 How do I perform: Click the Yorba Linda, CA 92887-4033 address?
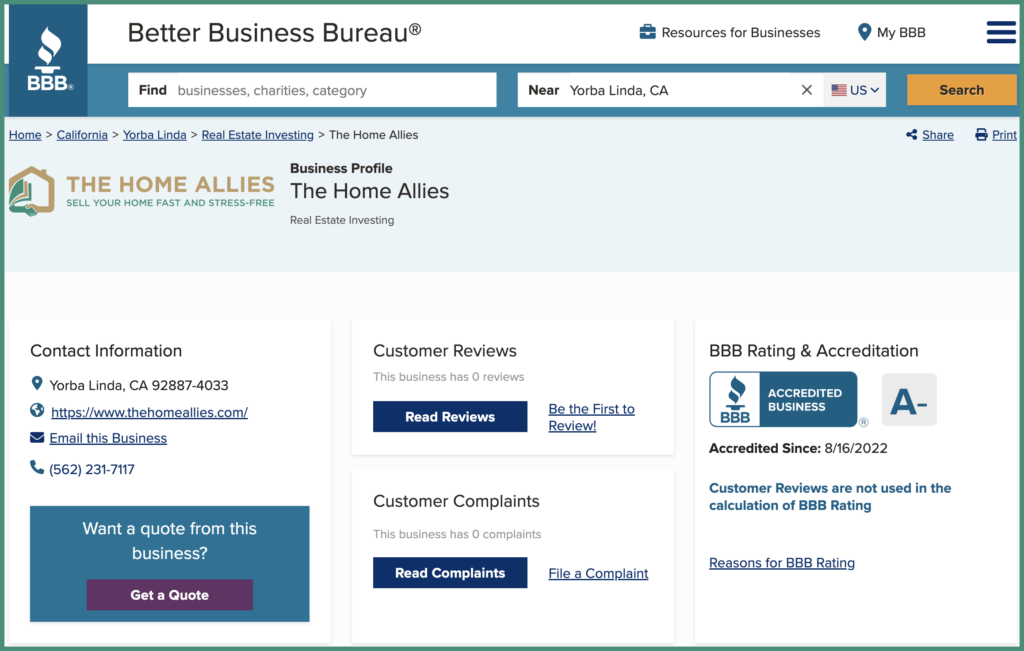[x=139, y=385]
